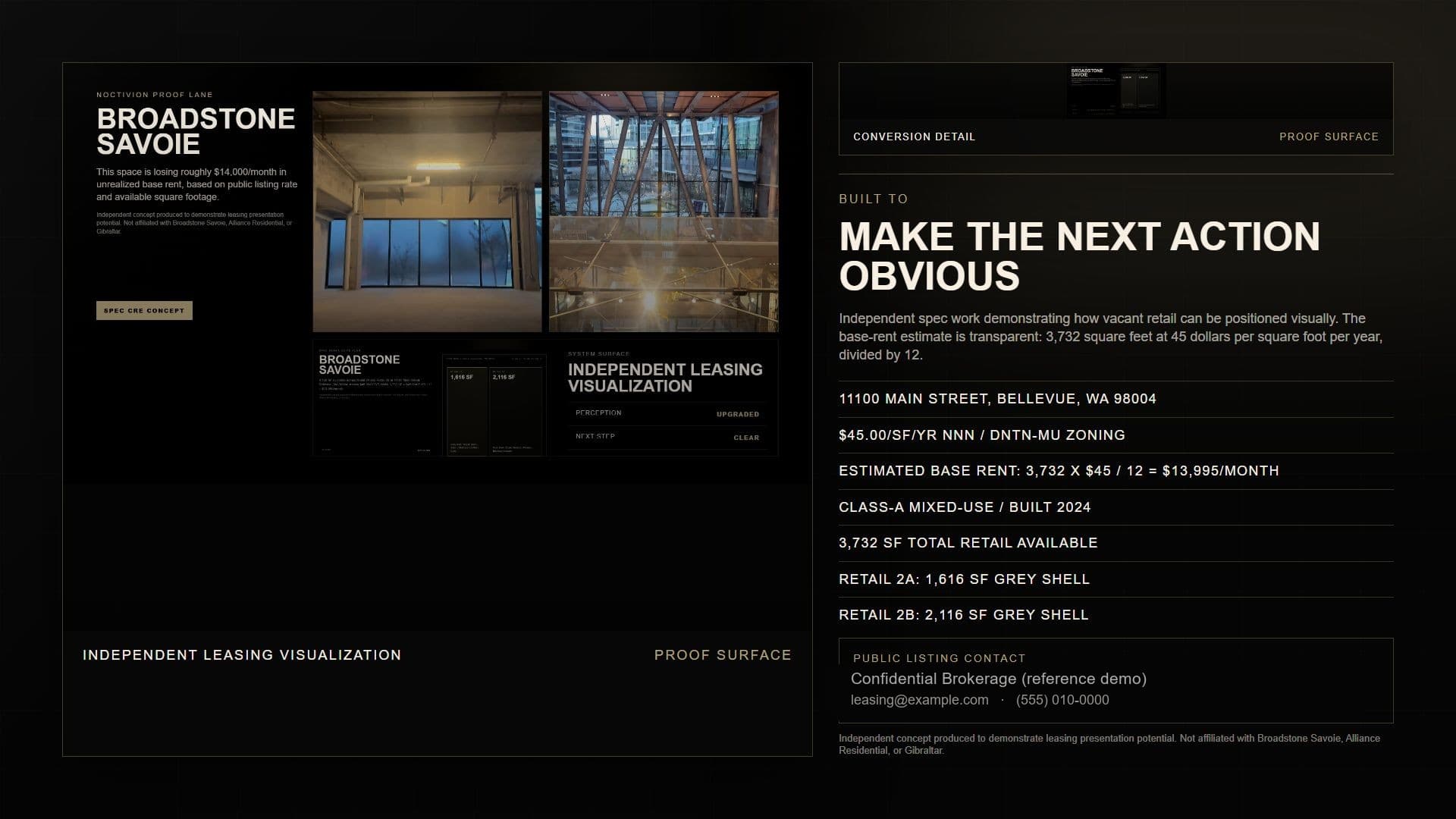1456x819 pixels.
Task: Click the $45.00/SF/YR NNN zoning row
Action: [1116, 435]
